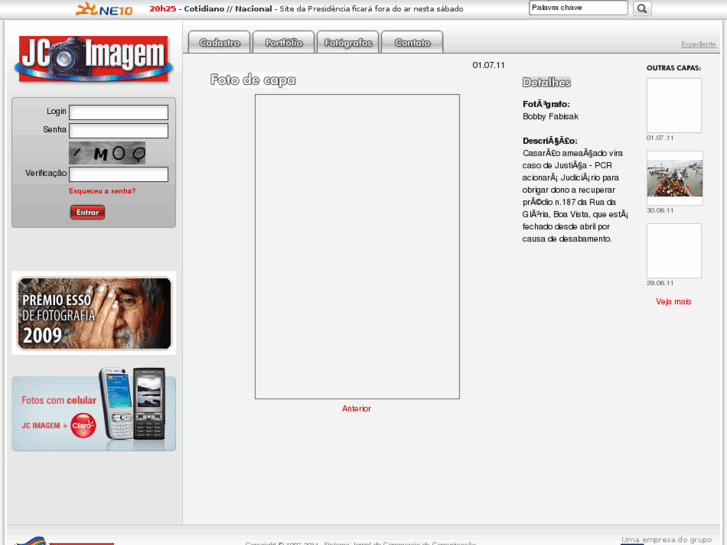Open the news headline about Site da Presidência
This screenshot has height=545, width=727.
pos(371,9)
